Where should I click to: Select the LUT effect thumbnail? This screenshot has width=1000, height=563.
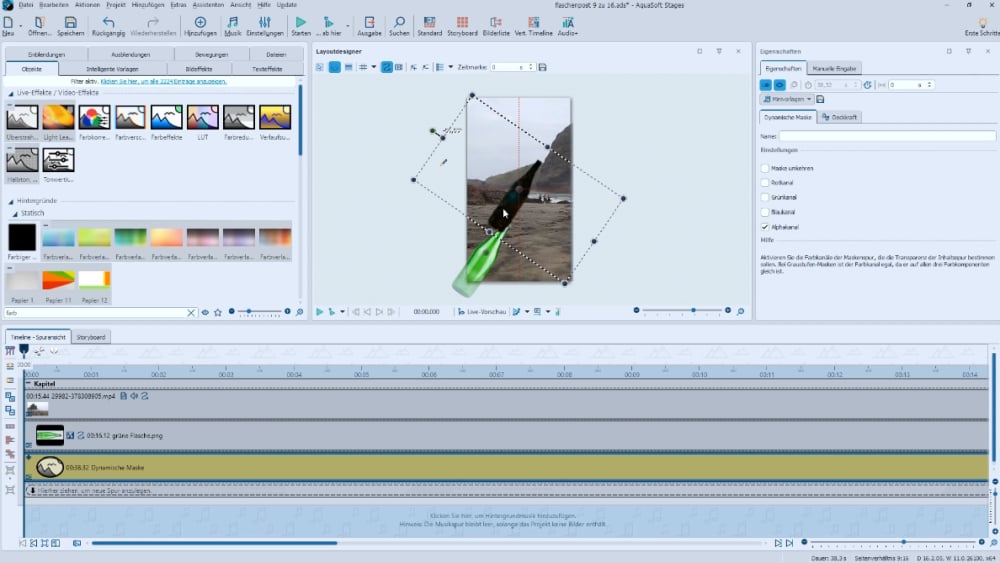(203, 118)
